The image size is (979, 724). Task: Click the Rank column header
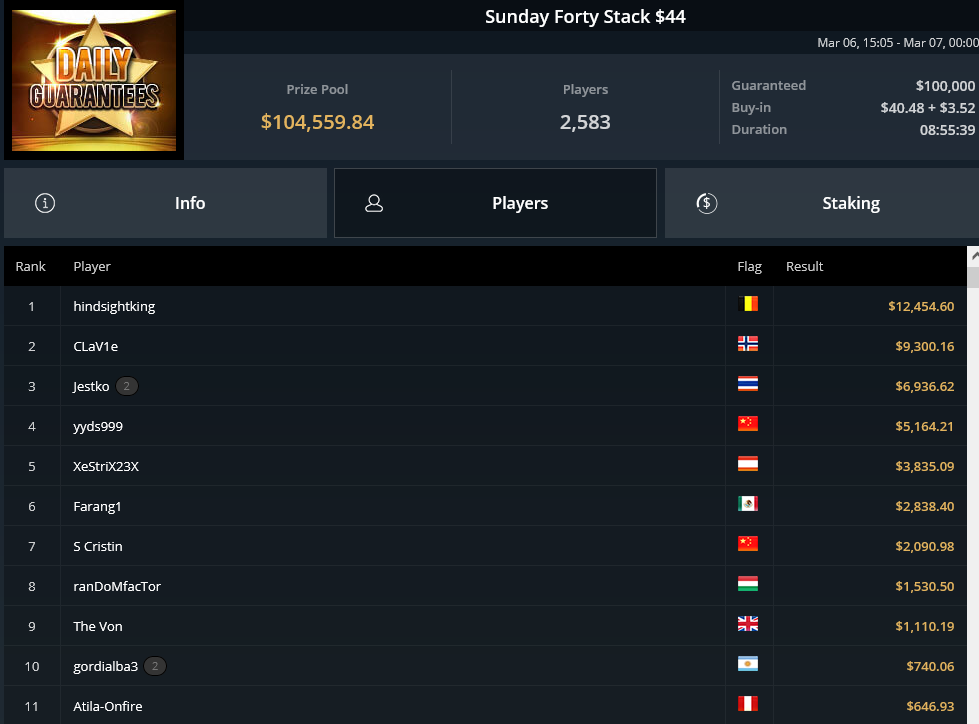point(31,267)
